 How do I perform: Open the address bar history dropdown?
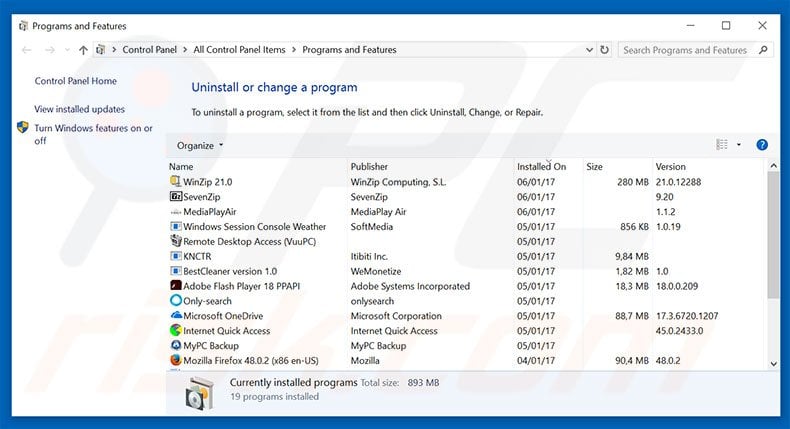(589, 50)
